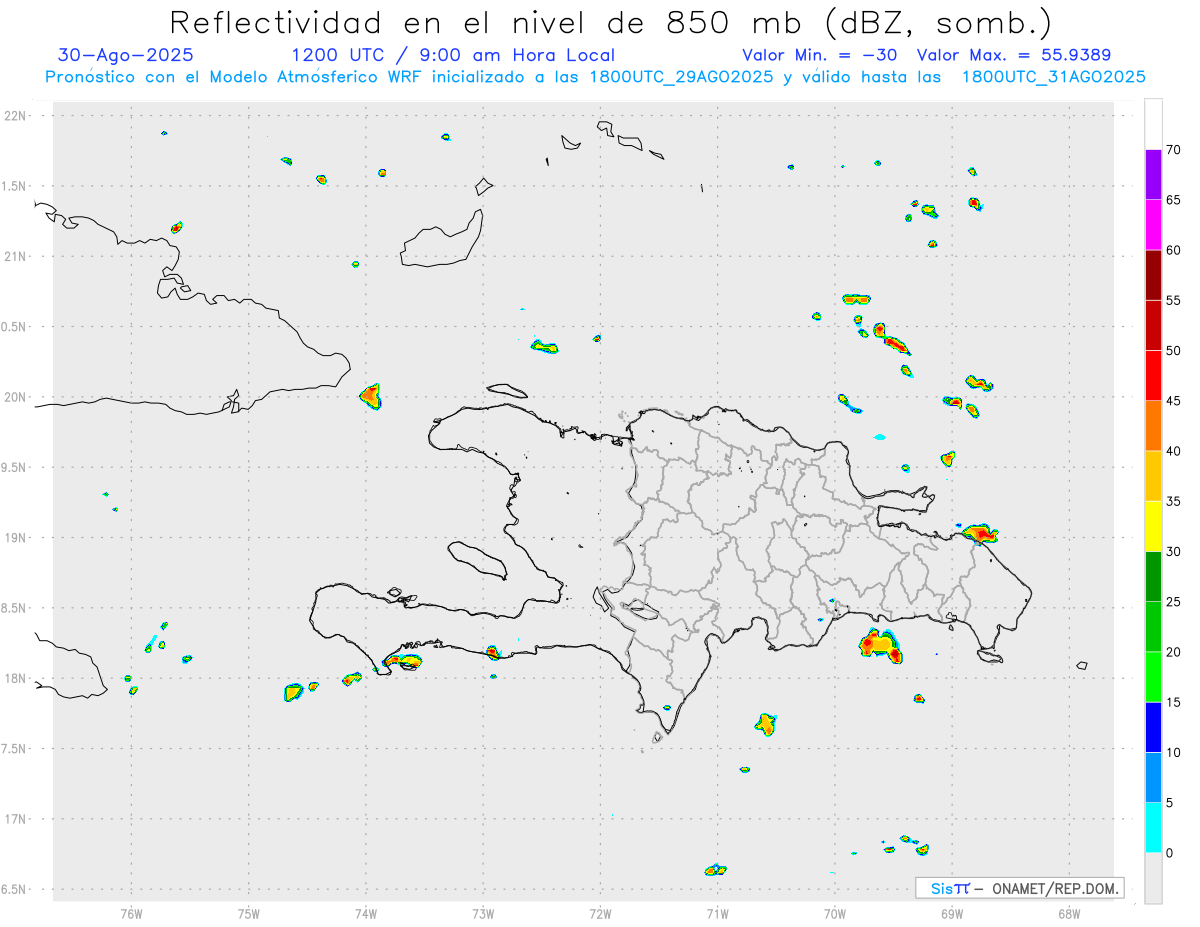Screen dimensions: 1200x927
Task: Click the colorbar value label '70'
Action: pos(1173,150)
